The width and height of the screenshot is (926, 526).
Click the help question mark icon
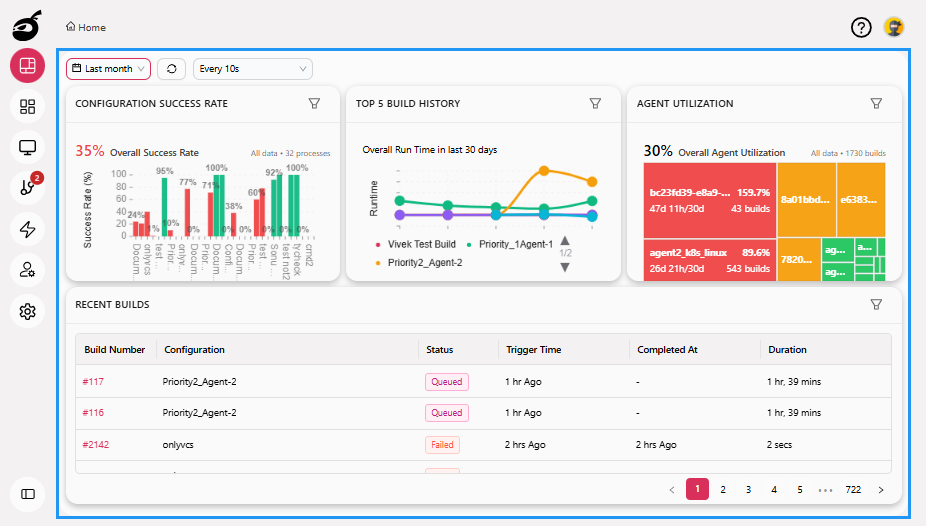pyautogui.click(x=861, y=27)
